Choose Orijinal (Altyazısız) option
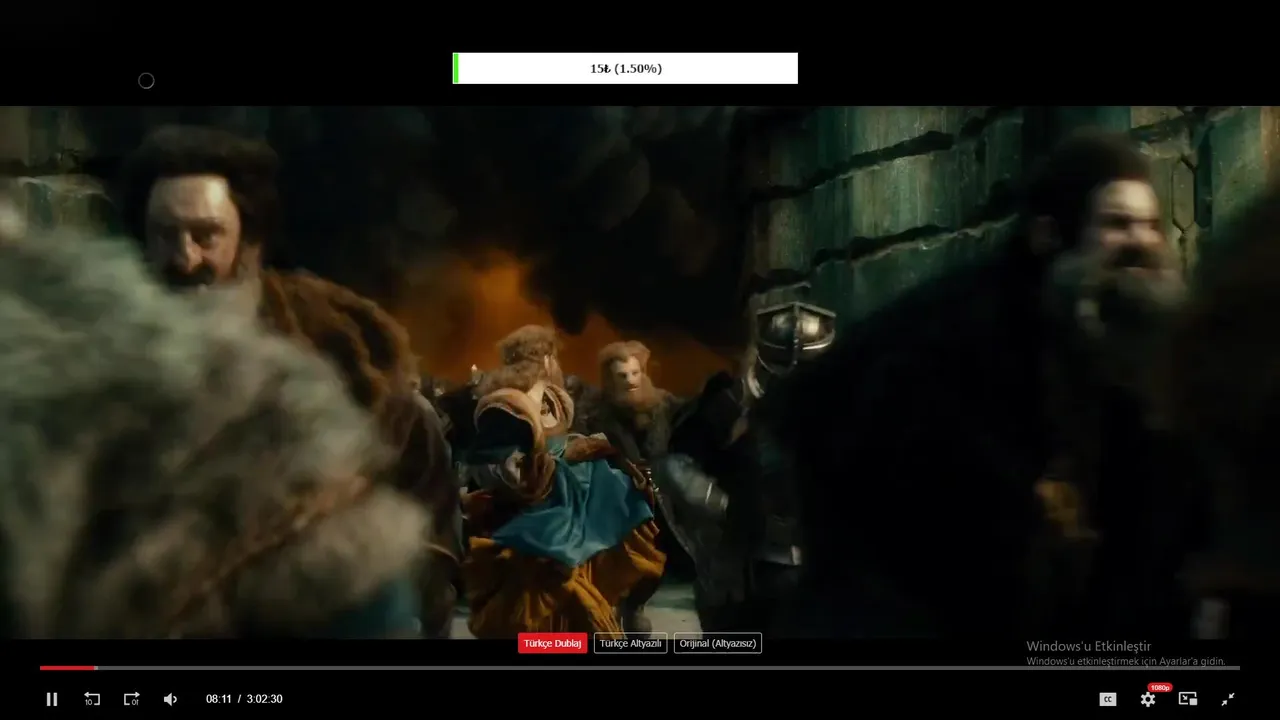The image size is (1280, 720). (718, 643)
